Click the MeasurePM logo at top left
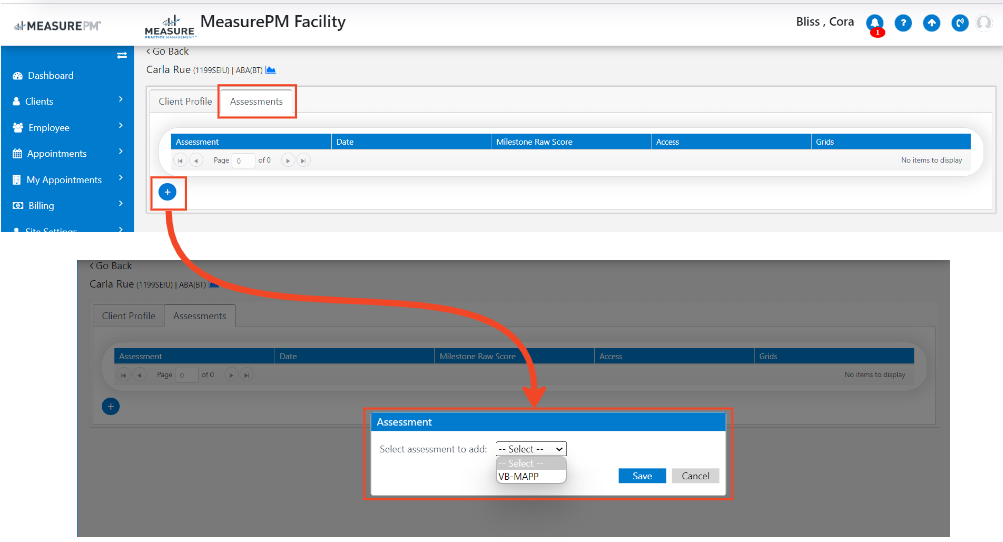The width and height of the screenshot is (1003, 542). click(x=58, y=26)
